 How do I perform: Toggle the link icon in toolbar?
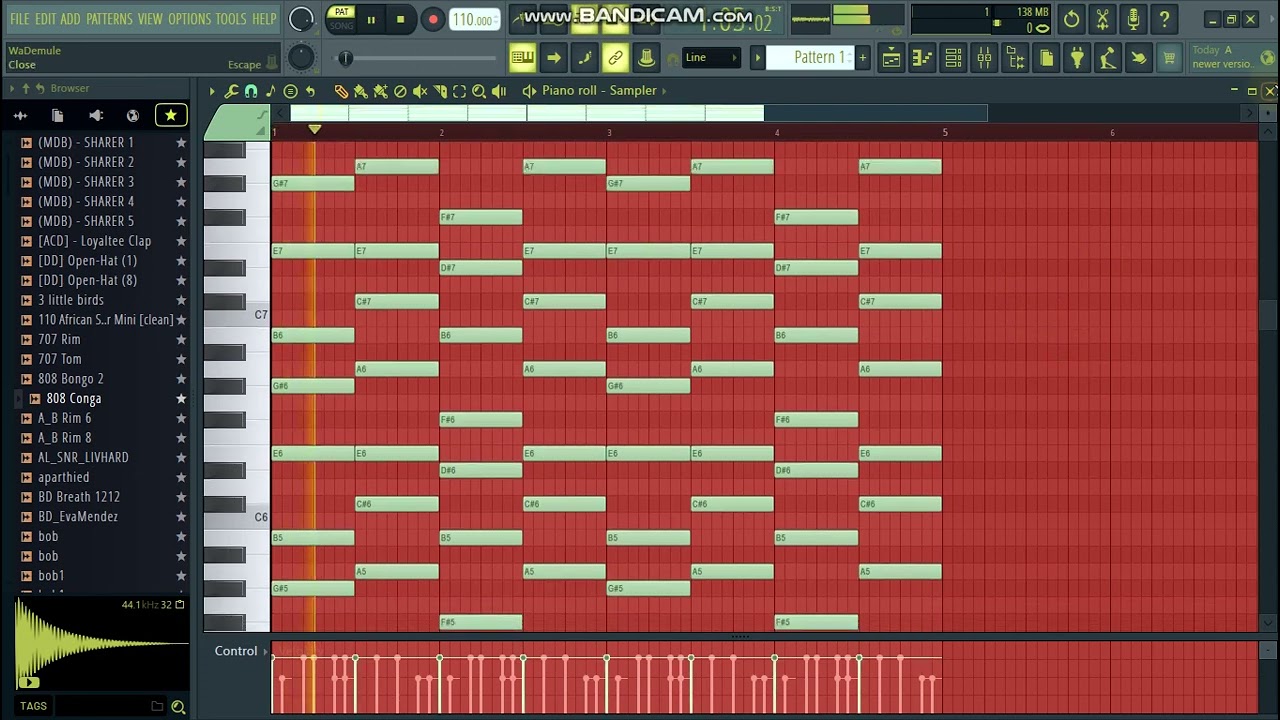[x=615, y=58]
